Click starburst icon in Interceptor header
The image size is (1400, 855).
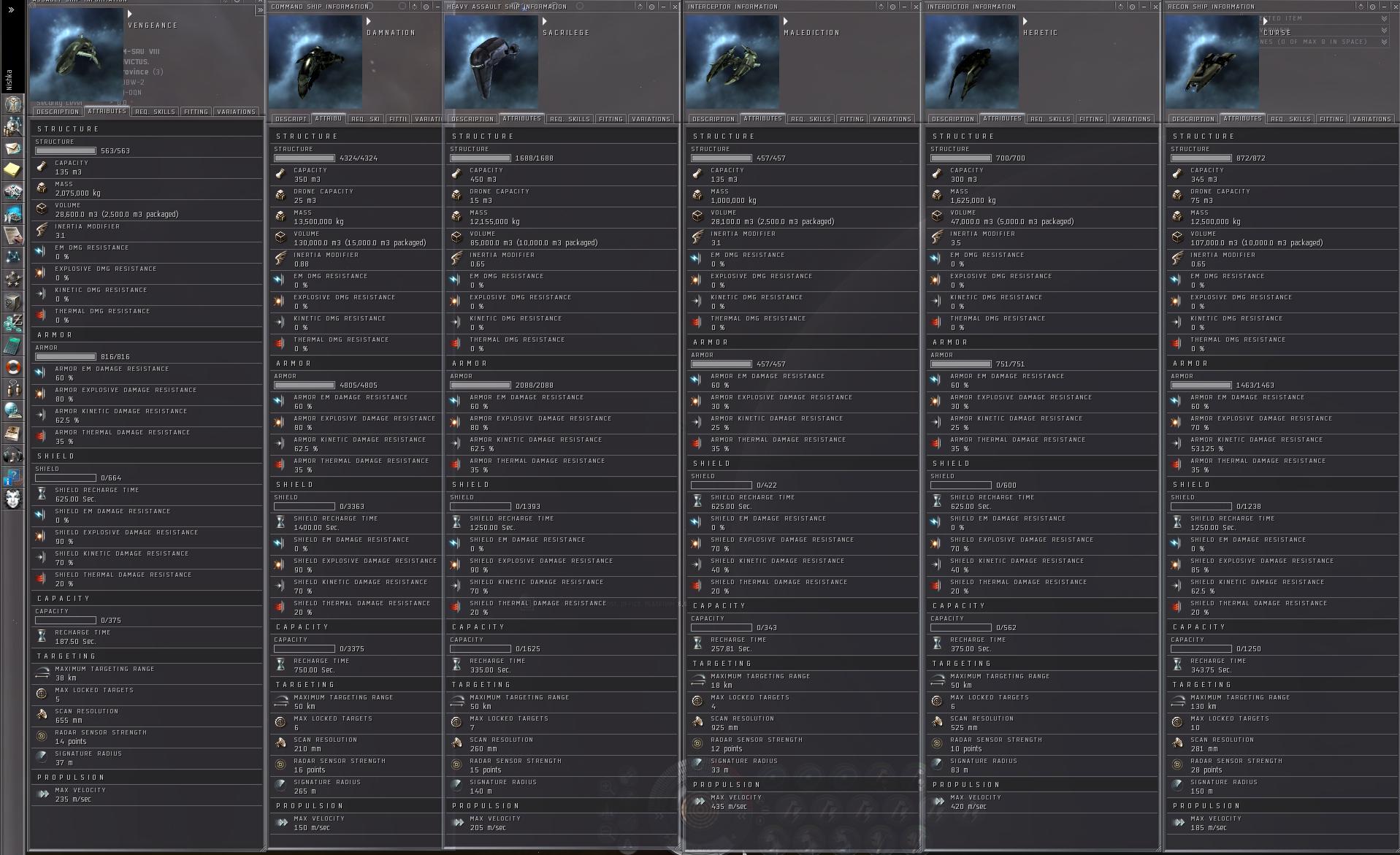coord(881,7)
